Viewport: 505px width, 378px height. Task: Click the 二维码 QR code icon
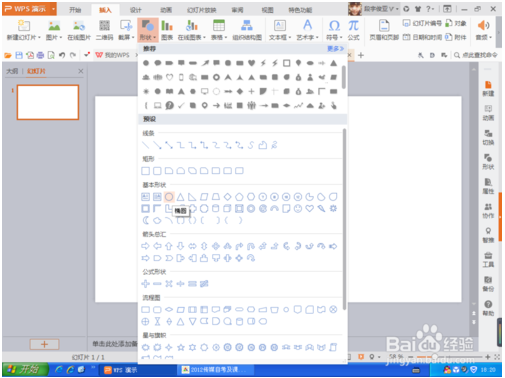pos(104,30)
